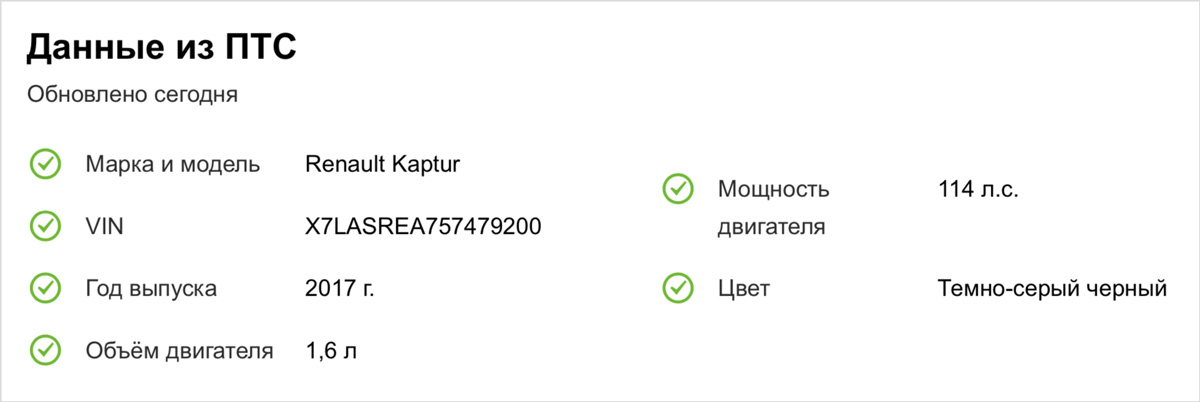The image size is (1200, 402).
Task: Click the 114 л.с. power value
Action: (x=978, y=189)
